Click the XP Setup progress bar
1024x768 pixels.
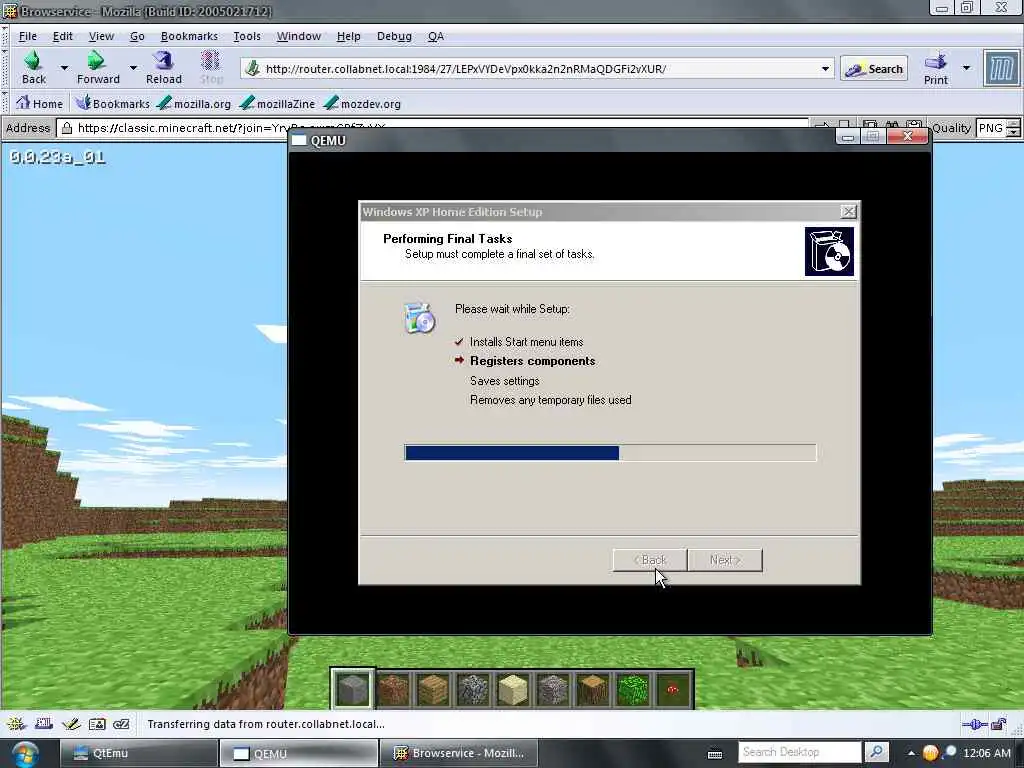point(610,453)
